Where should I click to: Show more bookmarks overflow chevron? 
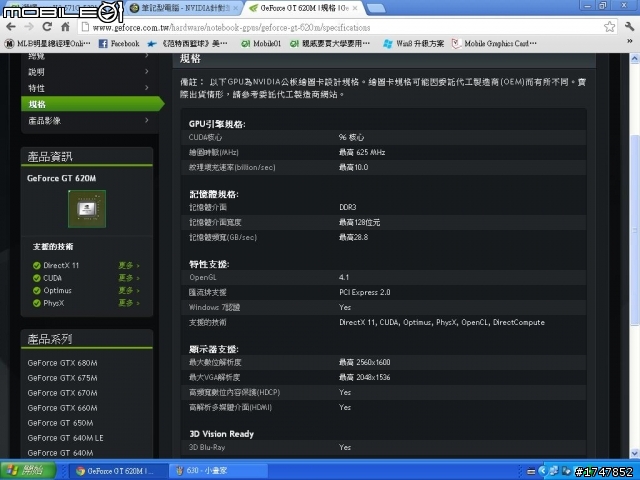click(x=629, y=41)
